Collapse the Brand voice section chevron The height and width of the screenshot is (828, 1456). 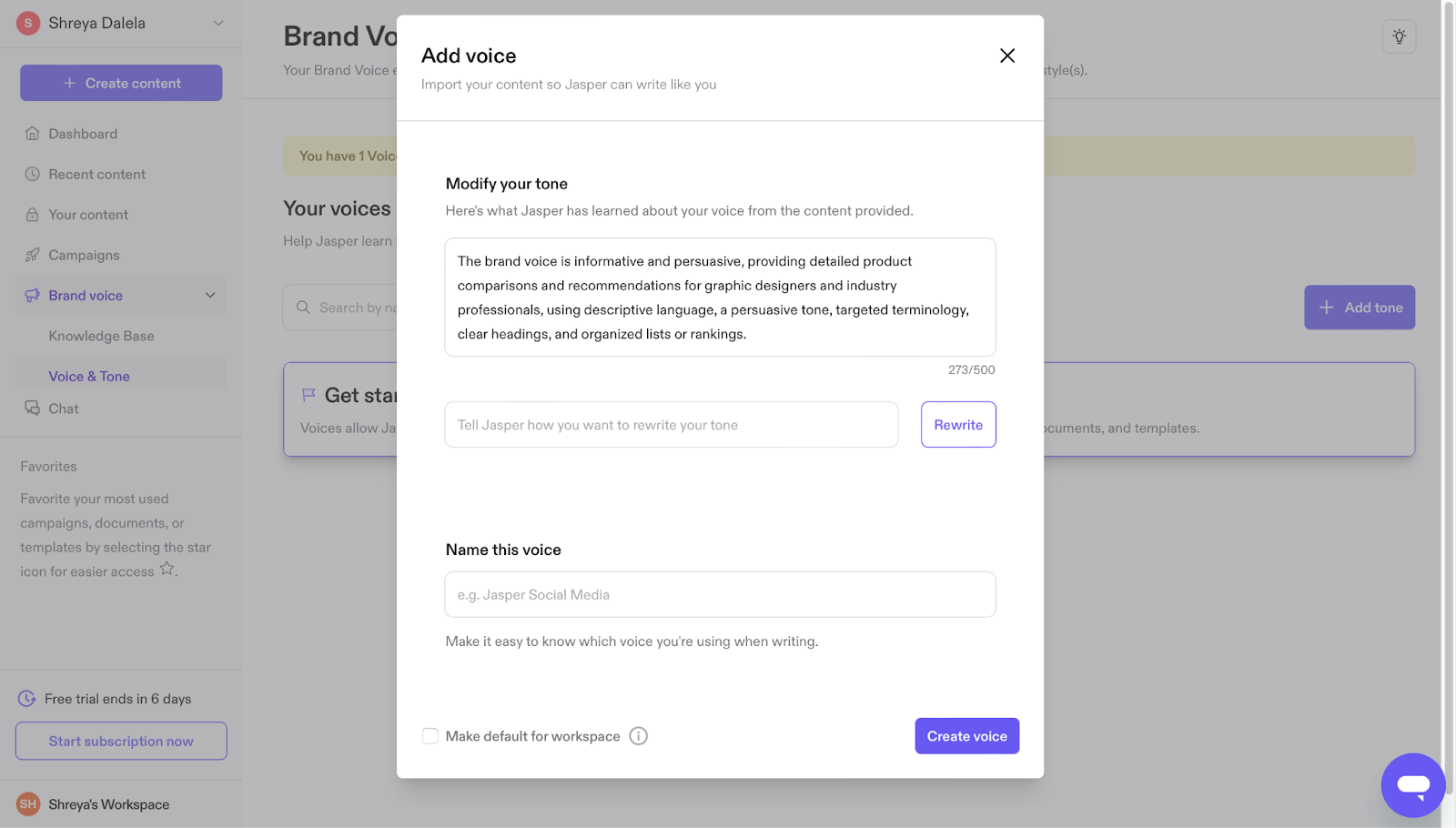210,295
